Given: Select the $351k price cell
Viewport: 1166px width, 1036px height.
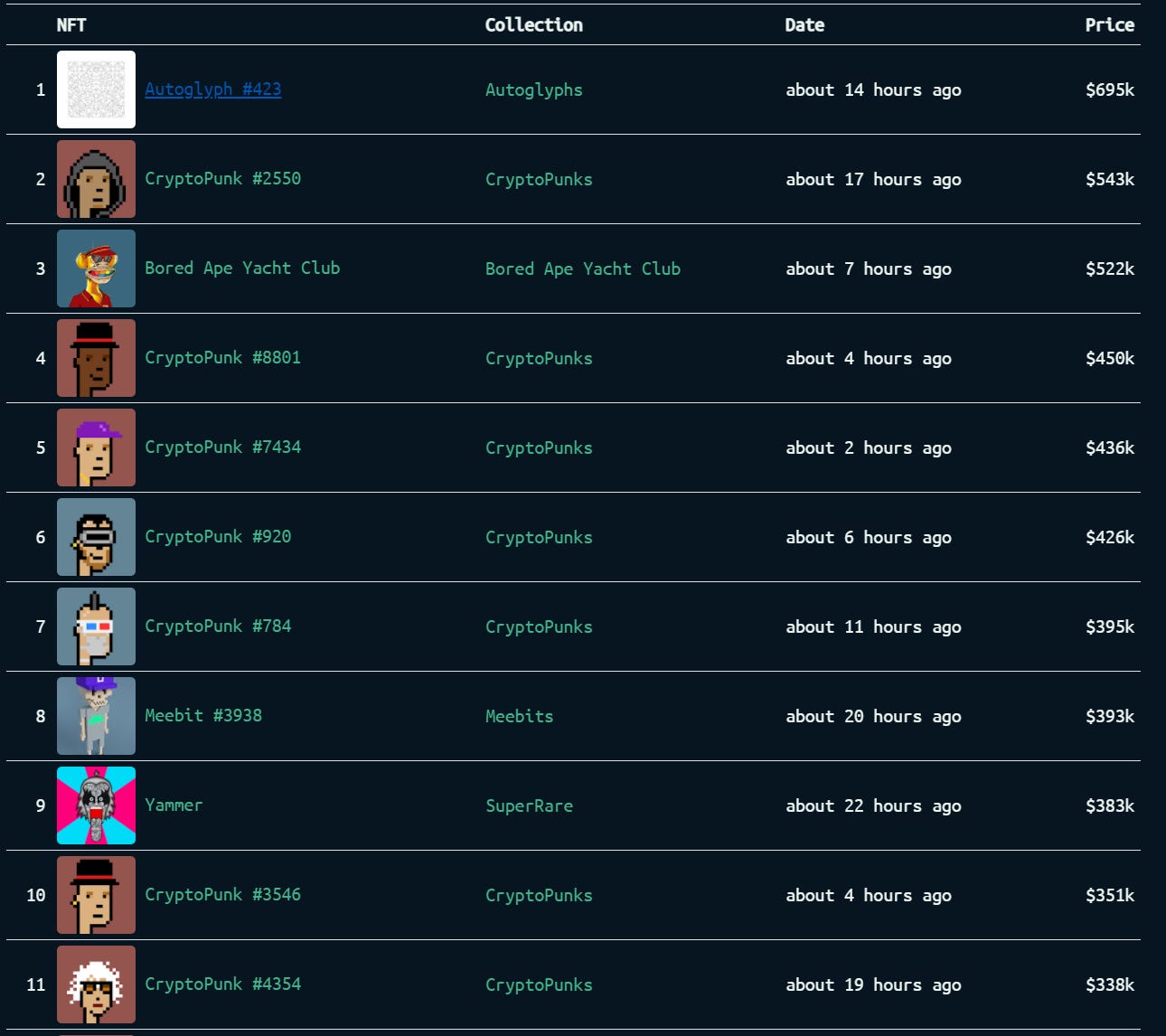Looking at the screenshot, I should tap(1110, 895).
